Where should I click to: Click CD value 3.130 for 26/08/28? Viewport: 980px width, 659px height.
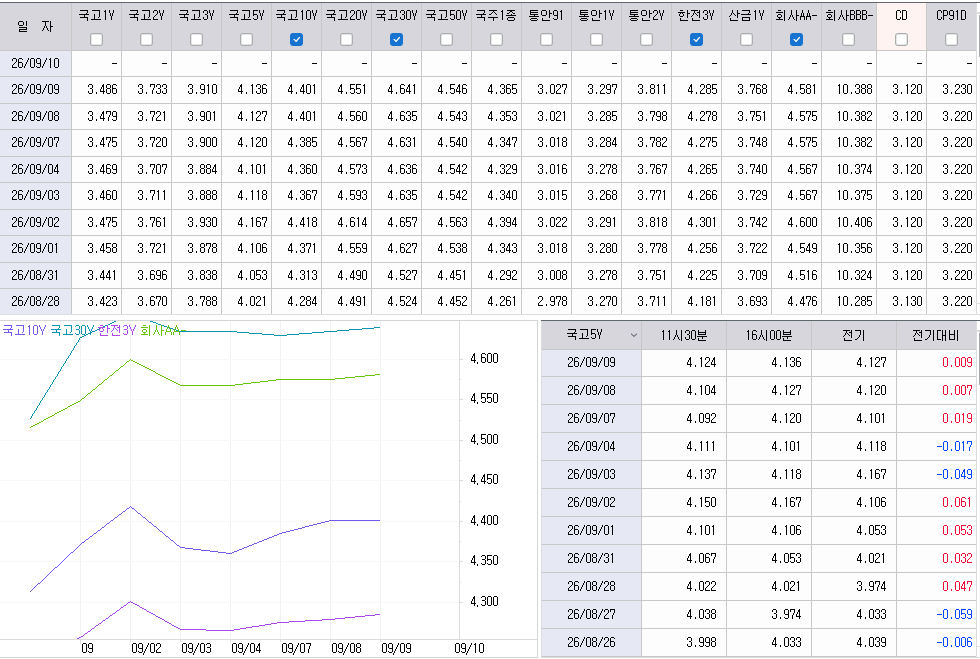(907, 301)
